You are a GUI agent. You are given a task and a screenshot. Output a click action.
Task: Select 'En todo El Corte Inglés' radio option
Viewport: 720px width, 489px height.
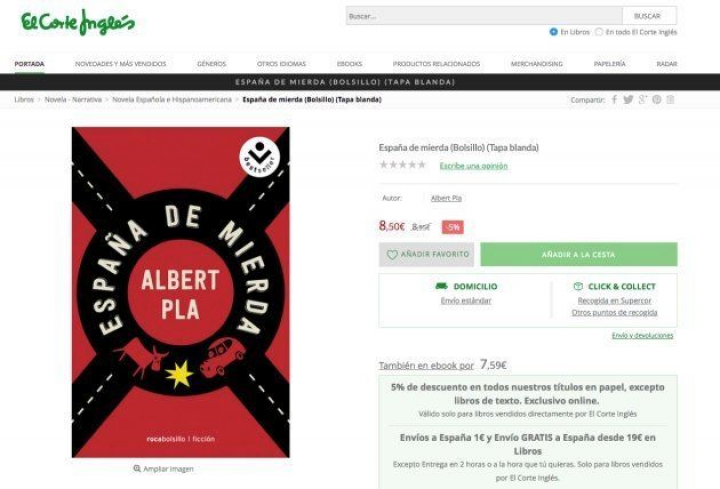point(599,32)
